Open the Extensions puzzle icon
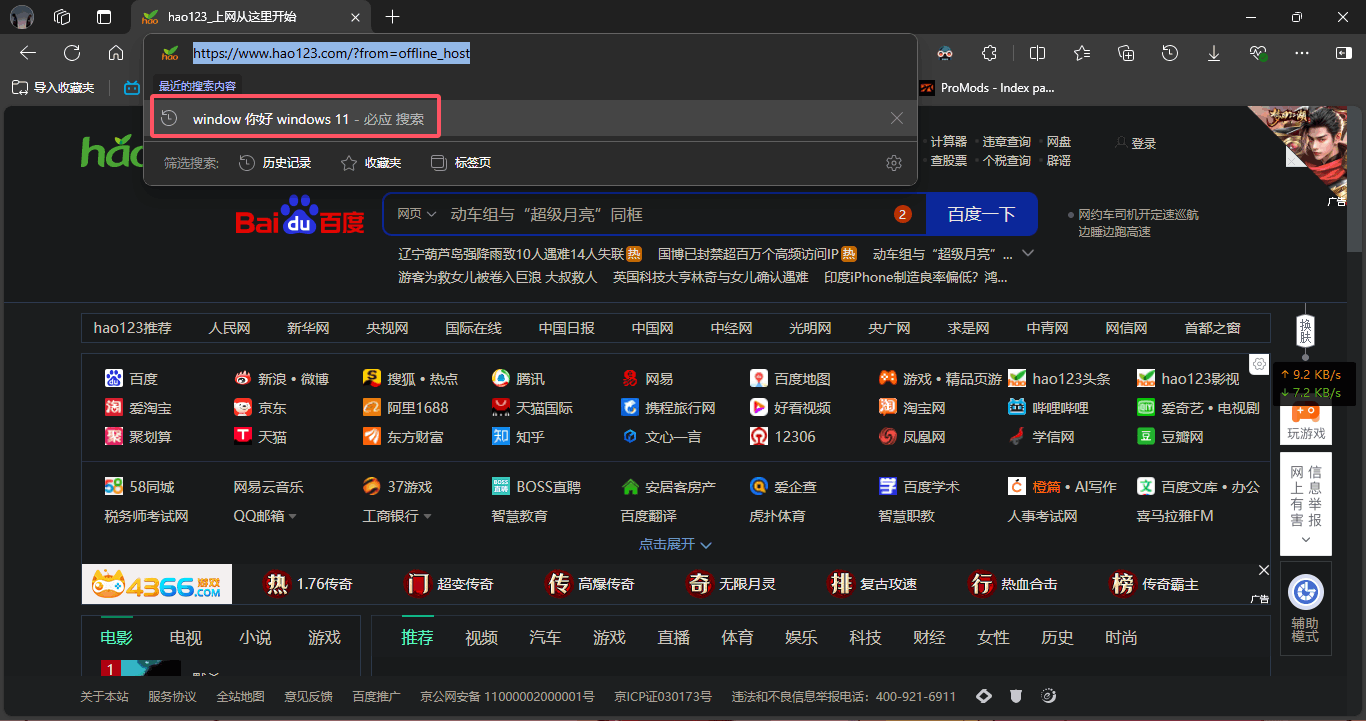This screenshot has width=1366, height=721. pos(989,53)
